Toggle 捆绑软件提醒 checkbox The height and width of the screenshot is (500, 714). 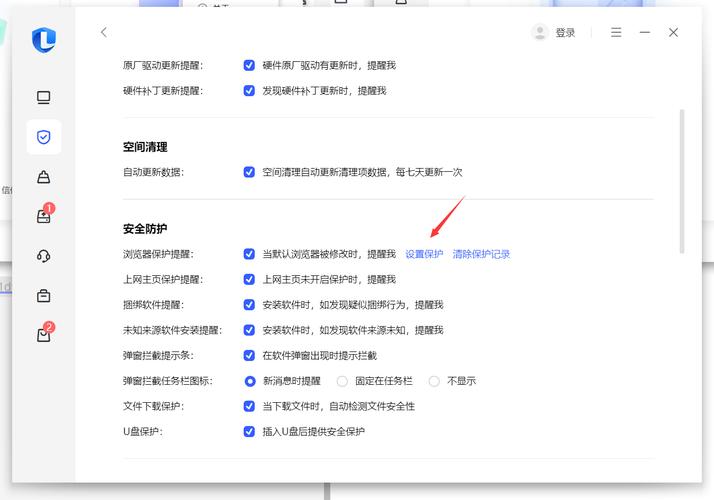(x=249, y=305)
